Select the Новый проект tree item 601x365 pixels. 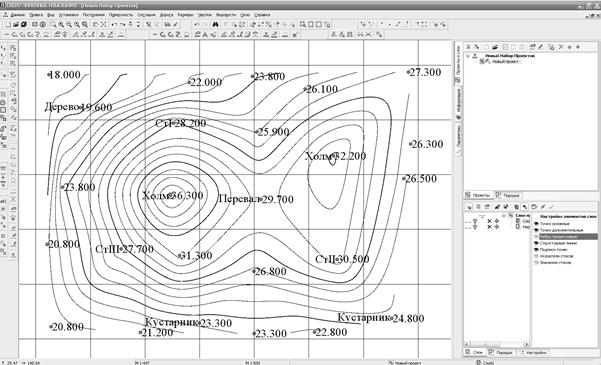(x=505, y=61)
